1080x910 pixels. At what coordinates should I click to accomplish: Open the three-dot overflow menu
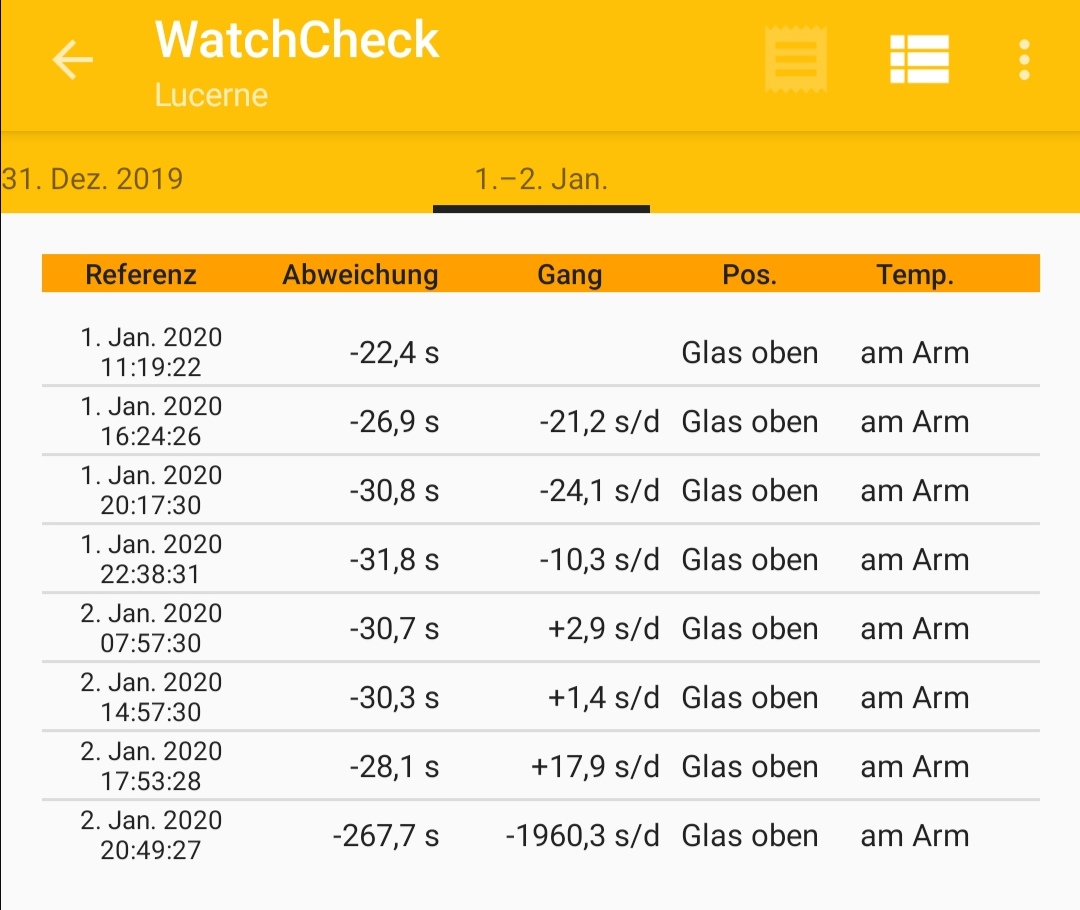(x=1024, y=61)
